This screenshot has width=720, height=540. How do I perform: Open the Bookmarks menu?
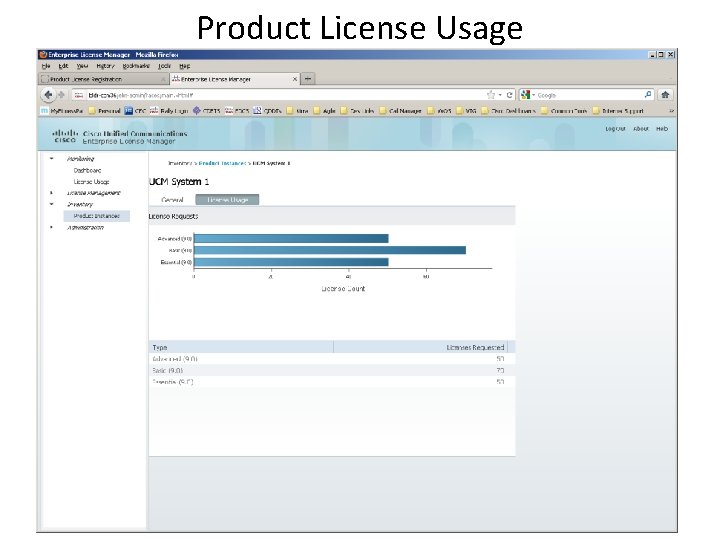[136, 66]
